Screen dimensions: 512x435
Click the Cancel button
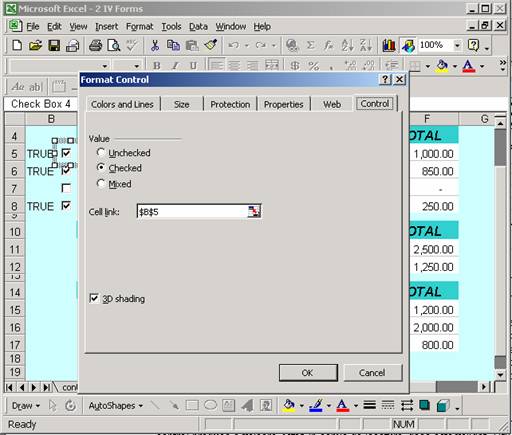[372, 373]
